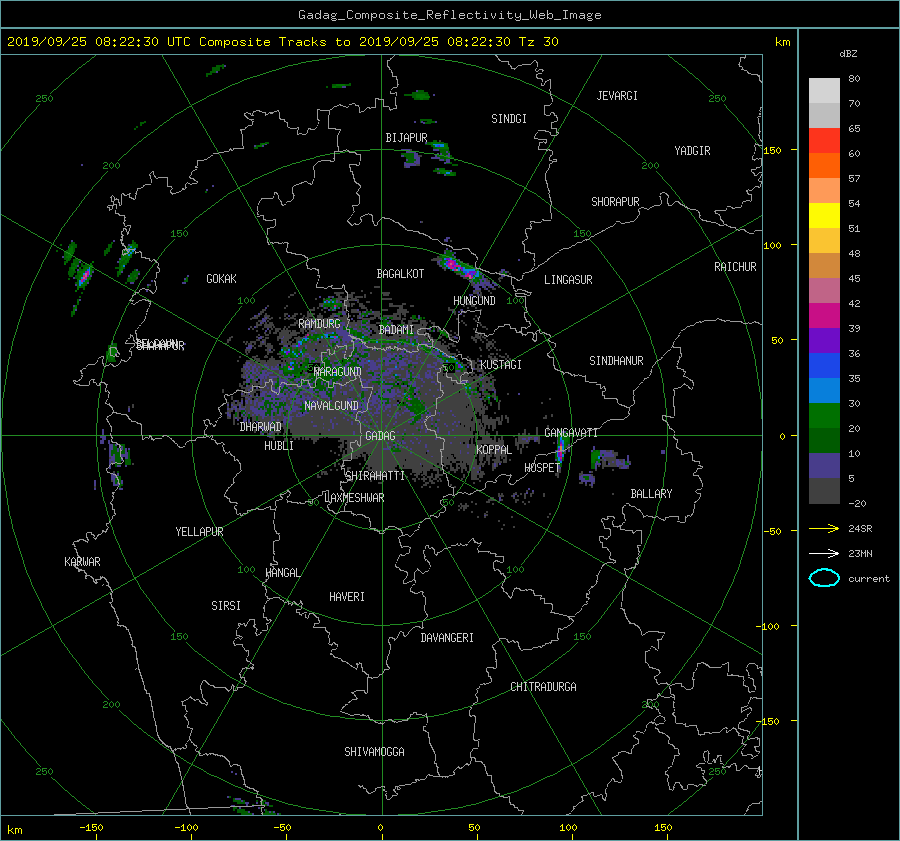Image resolution: width=900 pixels, height=841 pixels.
Task: Click the yellow 24SR arrow legend icon
Action: tap(824, 528)
